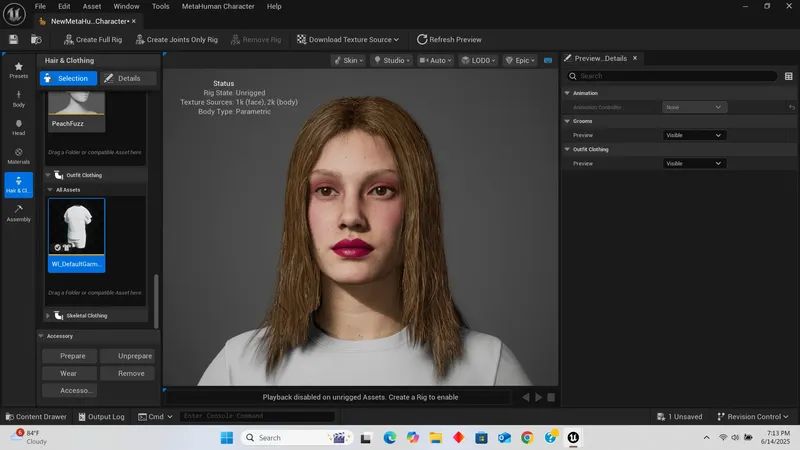The width and height of the screenshot is (800, 450).
Task: Open the Edit menu
Action: tap(64, 7)
